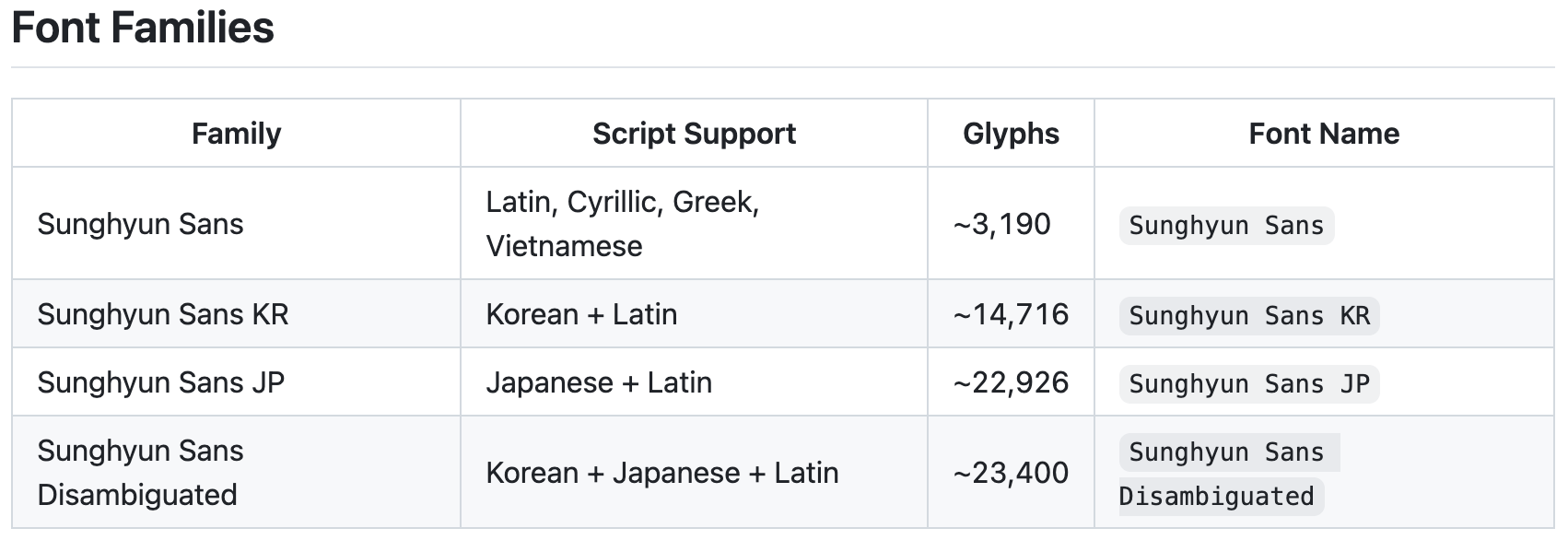
Task: Click the Korean + Japanese + Latin cell
Action: (x=694, y=473)
